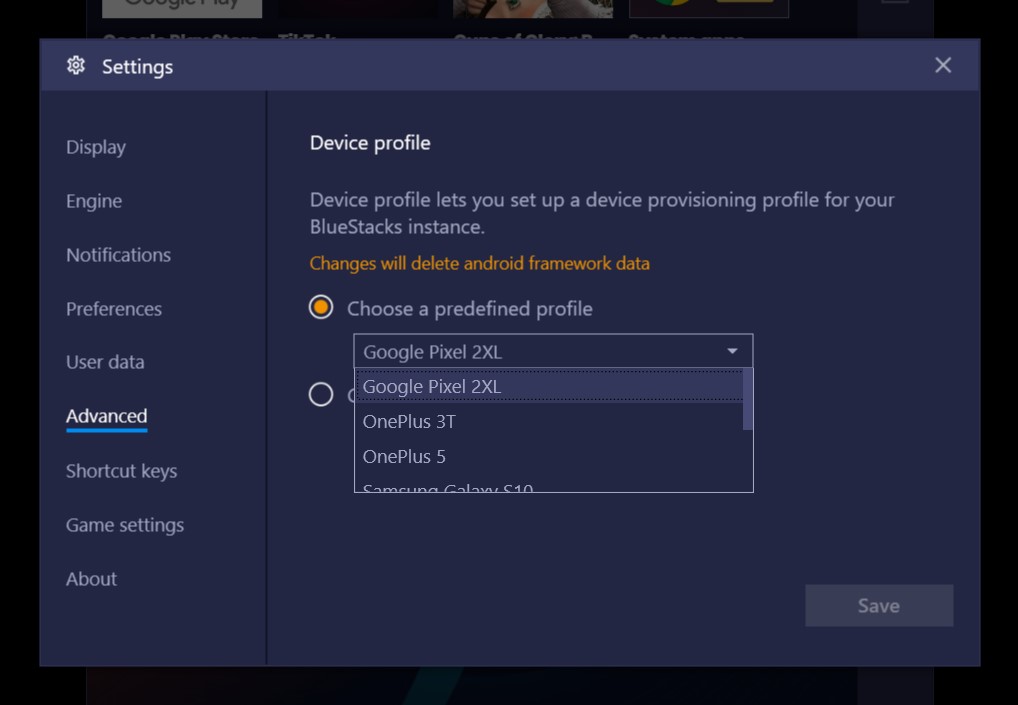
Task: Open the Preferences section
Action: pos(114,309)
